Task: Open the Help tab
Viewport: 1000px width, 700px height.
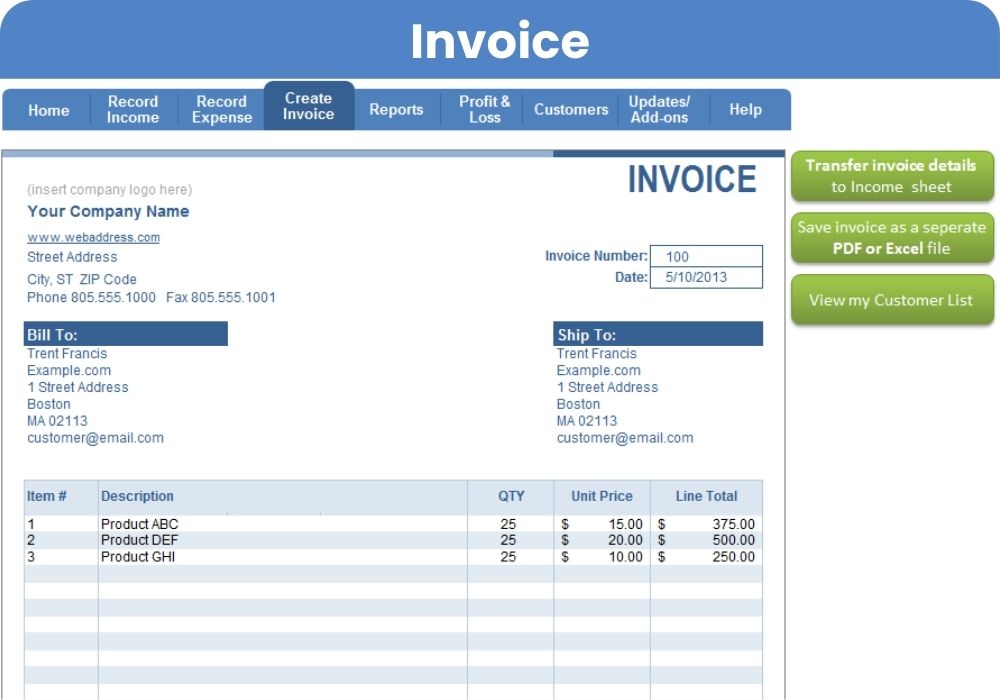Action: (x=745, y=110)
